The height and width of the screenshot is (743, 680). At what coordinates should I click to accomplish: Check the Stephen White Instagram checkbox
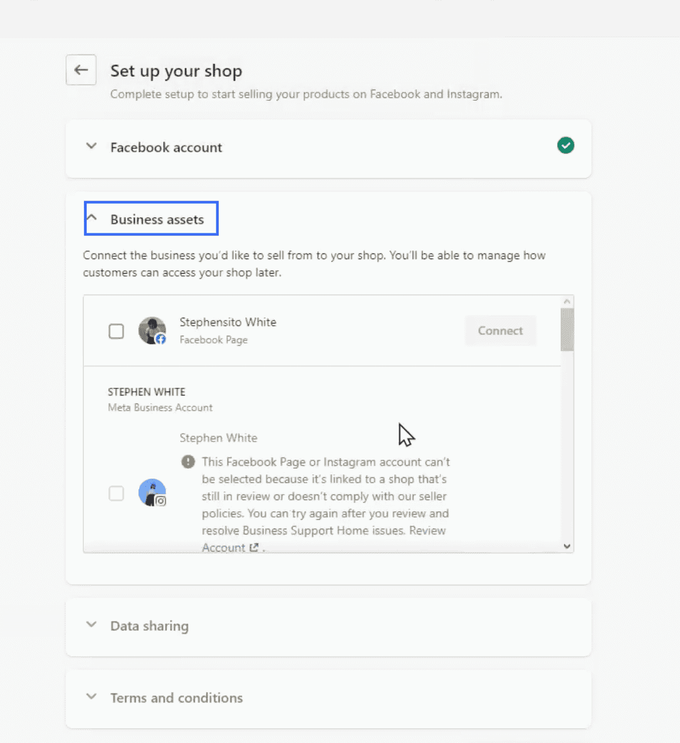click(116, 493)
